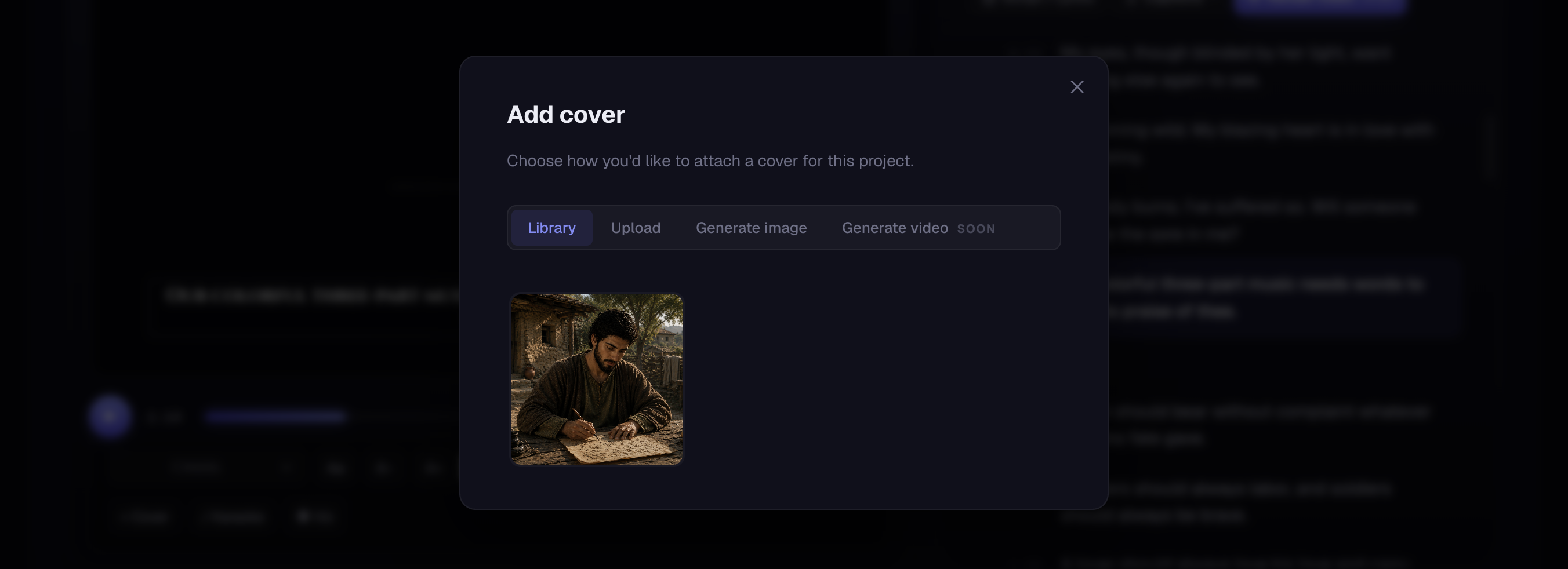Switch to the Upload tab
The width and height of the screenshot is (1568, 569).
click(636, 228)
